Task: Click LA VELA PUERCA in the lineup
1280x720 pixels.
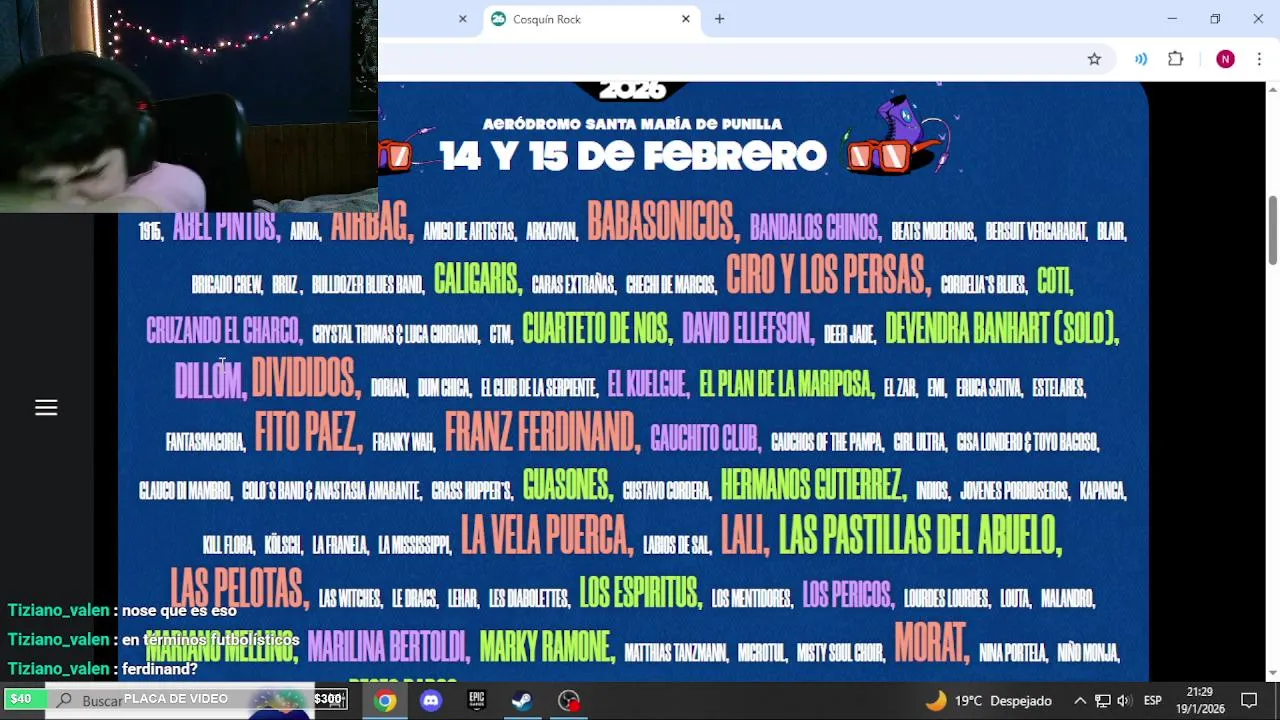Action: [x=547, y=535]
